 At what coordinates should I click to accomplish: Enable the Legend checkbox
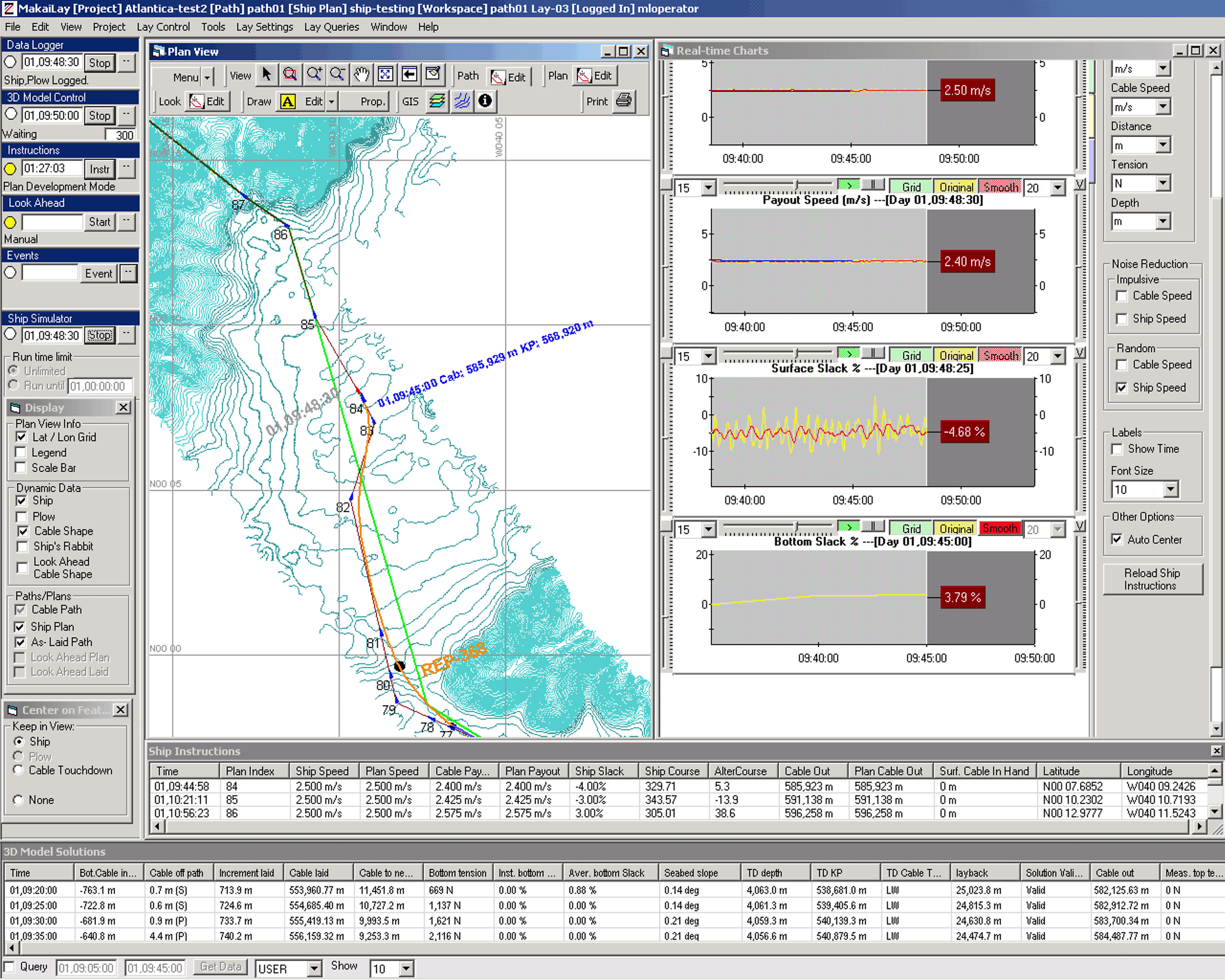pos(22,452)
